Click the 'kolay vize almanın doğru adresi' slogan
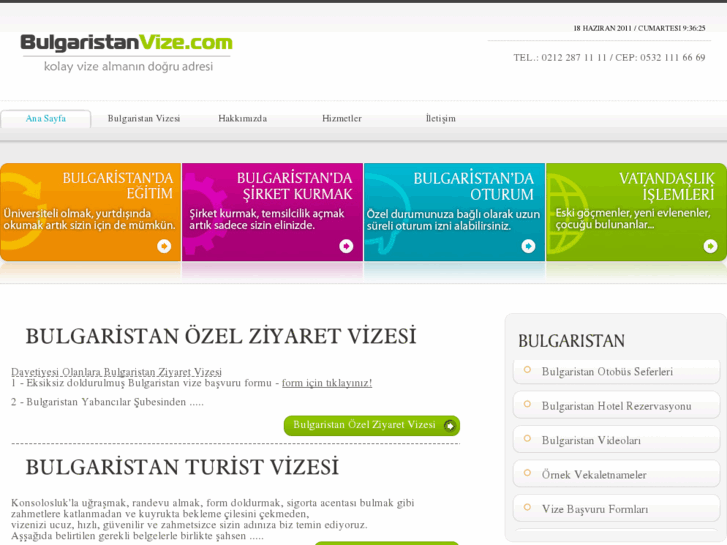Image resolution: width=727 pixels, height=545 pixels. pos(128,66)
